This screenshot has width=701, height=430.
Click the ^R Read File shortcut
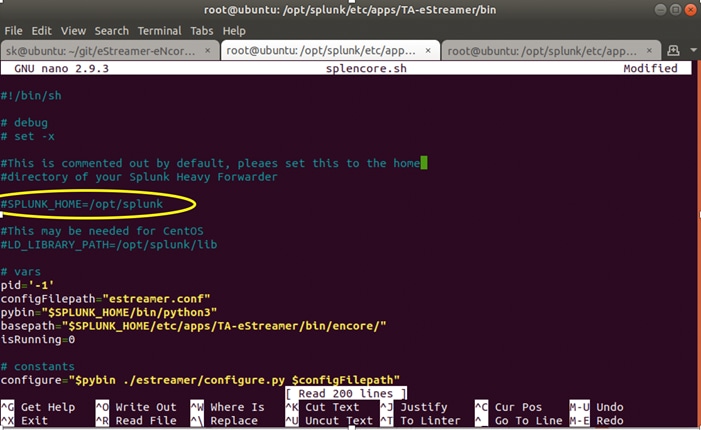click(x=136, y=421)
